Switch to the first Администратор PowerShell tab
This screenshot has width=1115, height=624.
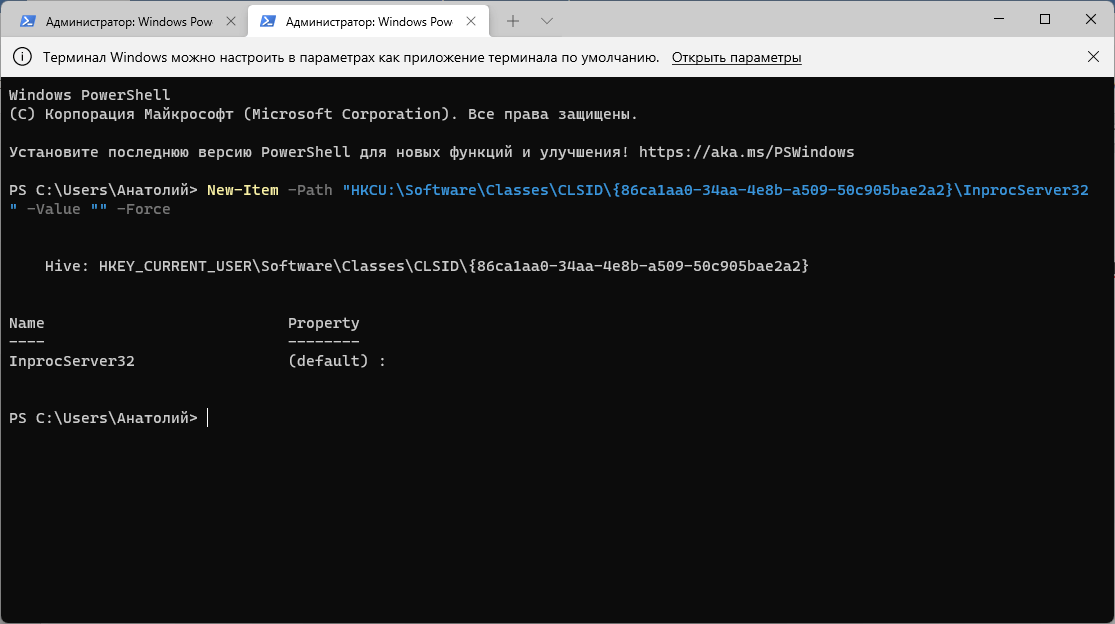tap(128, 21)
